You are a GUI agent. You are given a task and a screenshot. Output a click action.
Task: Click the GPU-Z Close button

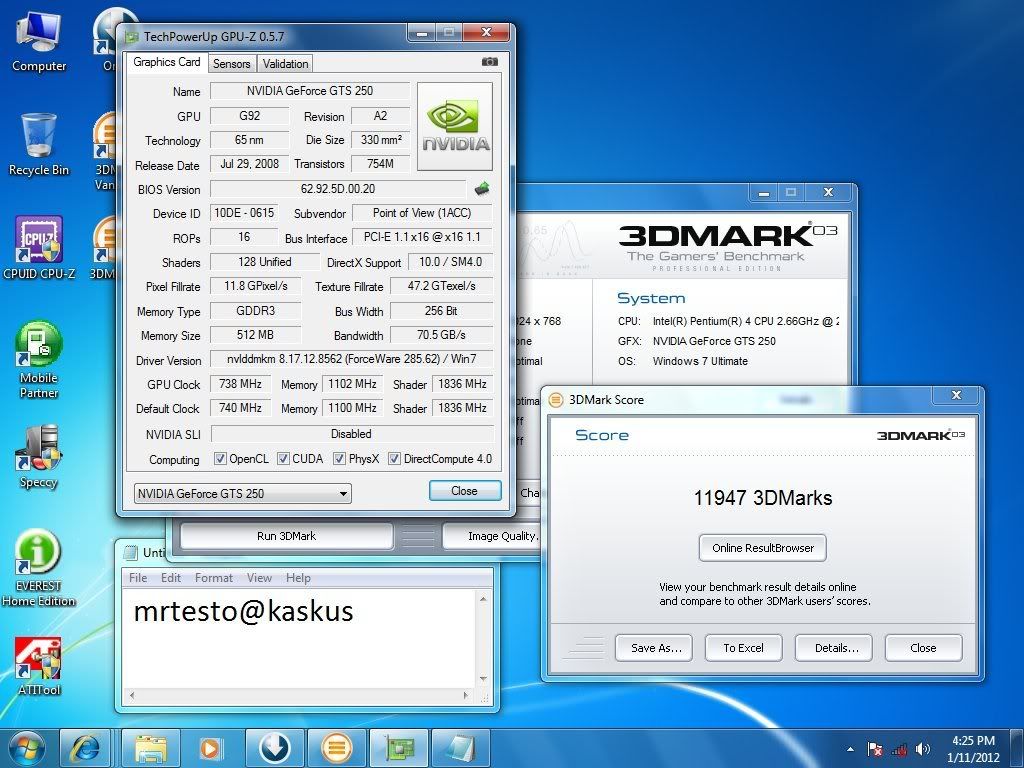465,491
